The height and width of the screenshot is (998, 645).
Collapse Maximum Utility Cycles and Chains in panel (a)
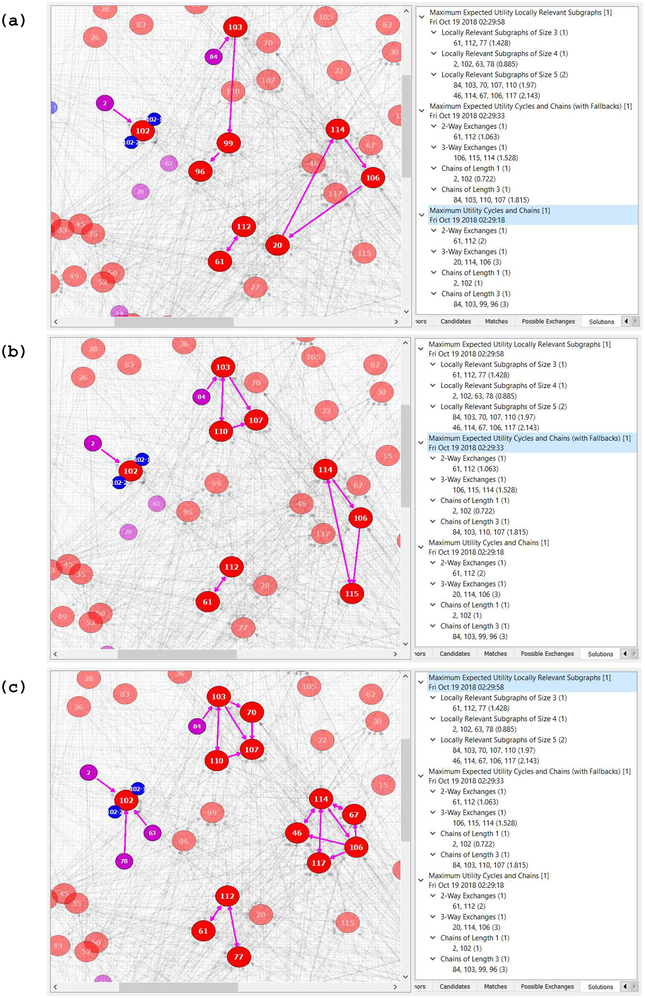click(x=422, y=215)
